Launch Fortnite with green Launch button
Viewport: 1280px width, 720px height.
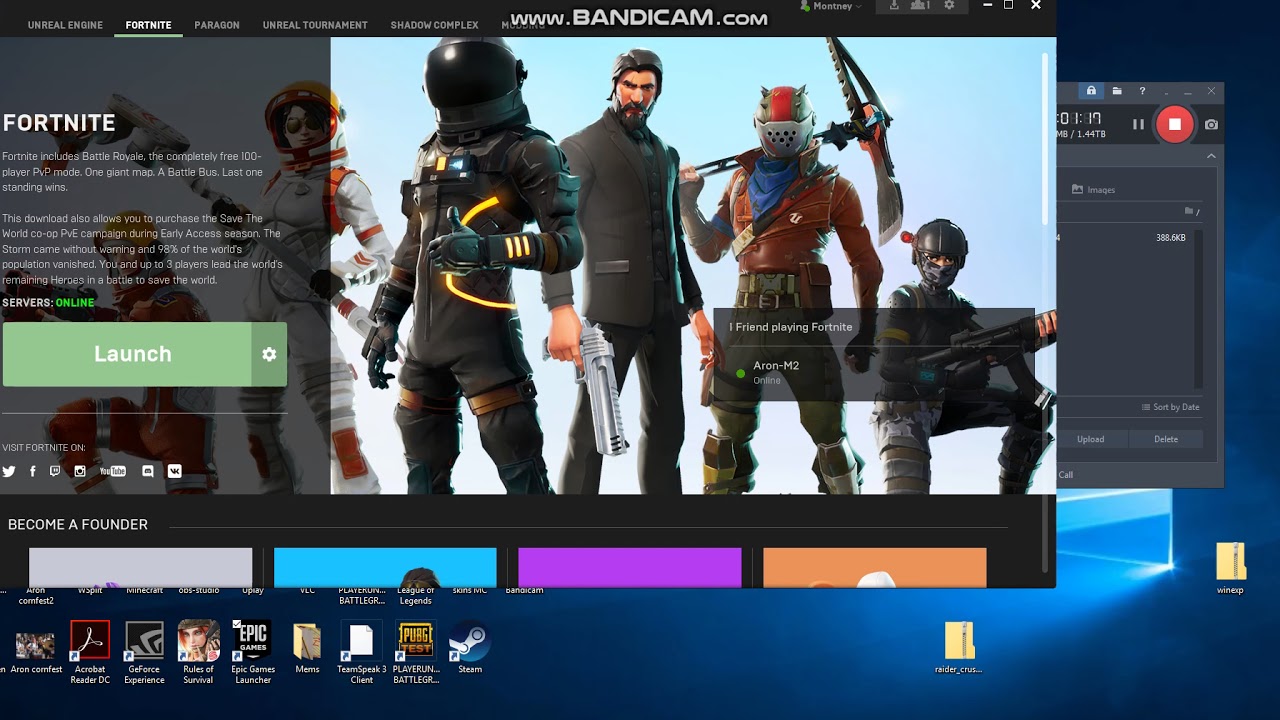(127, 354)
